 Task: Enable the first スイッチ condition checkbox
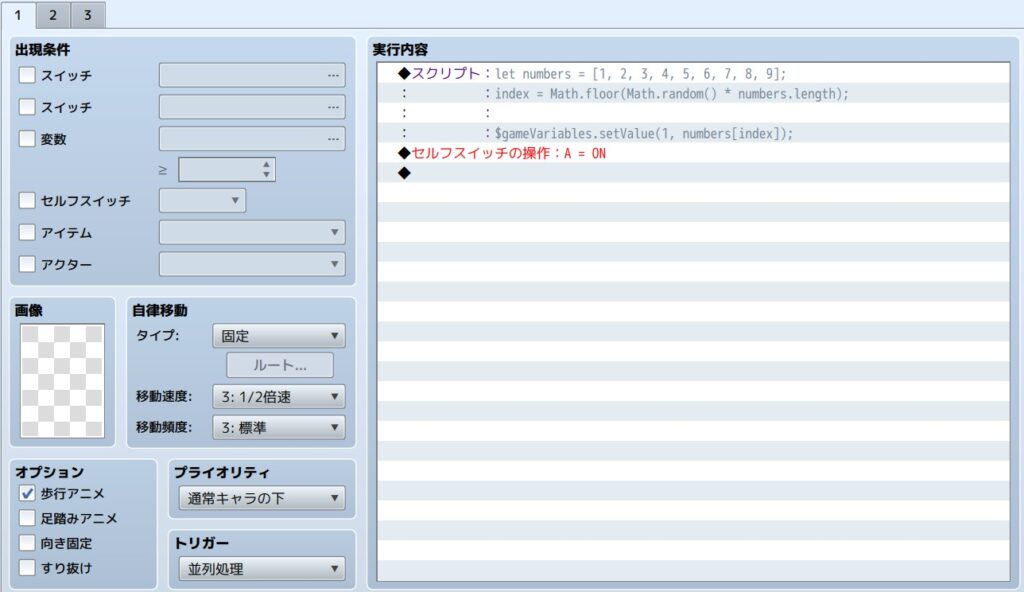(x=27, y=75)
